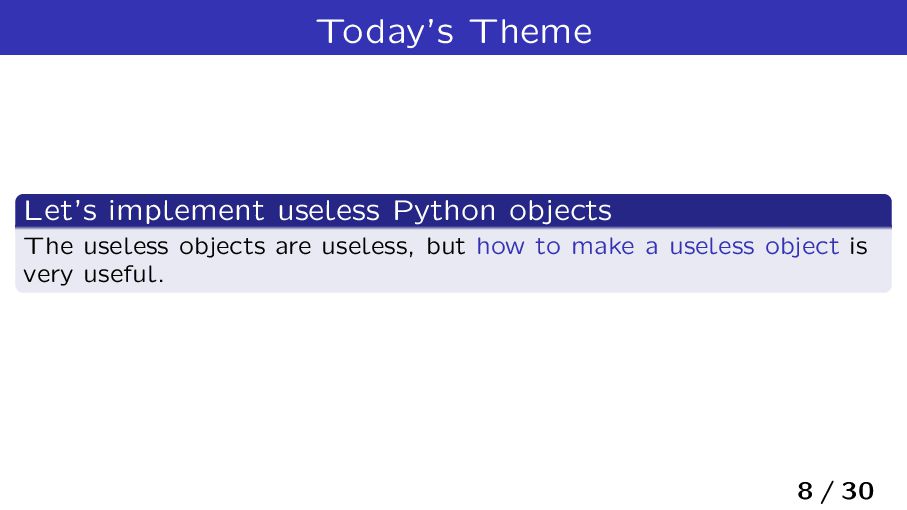The height and width of the screenshot is (510, 907).
Task: Click the word "implement" in the block heading
Action: click(187, 211)
